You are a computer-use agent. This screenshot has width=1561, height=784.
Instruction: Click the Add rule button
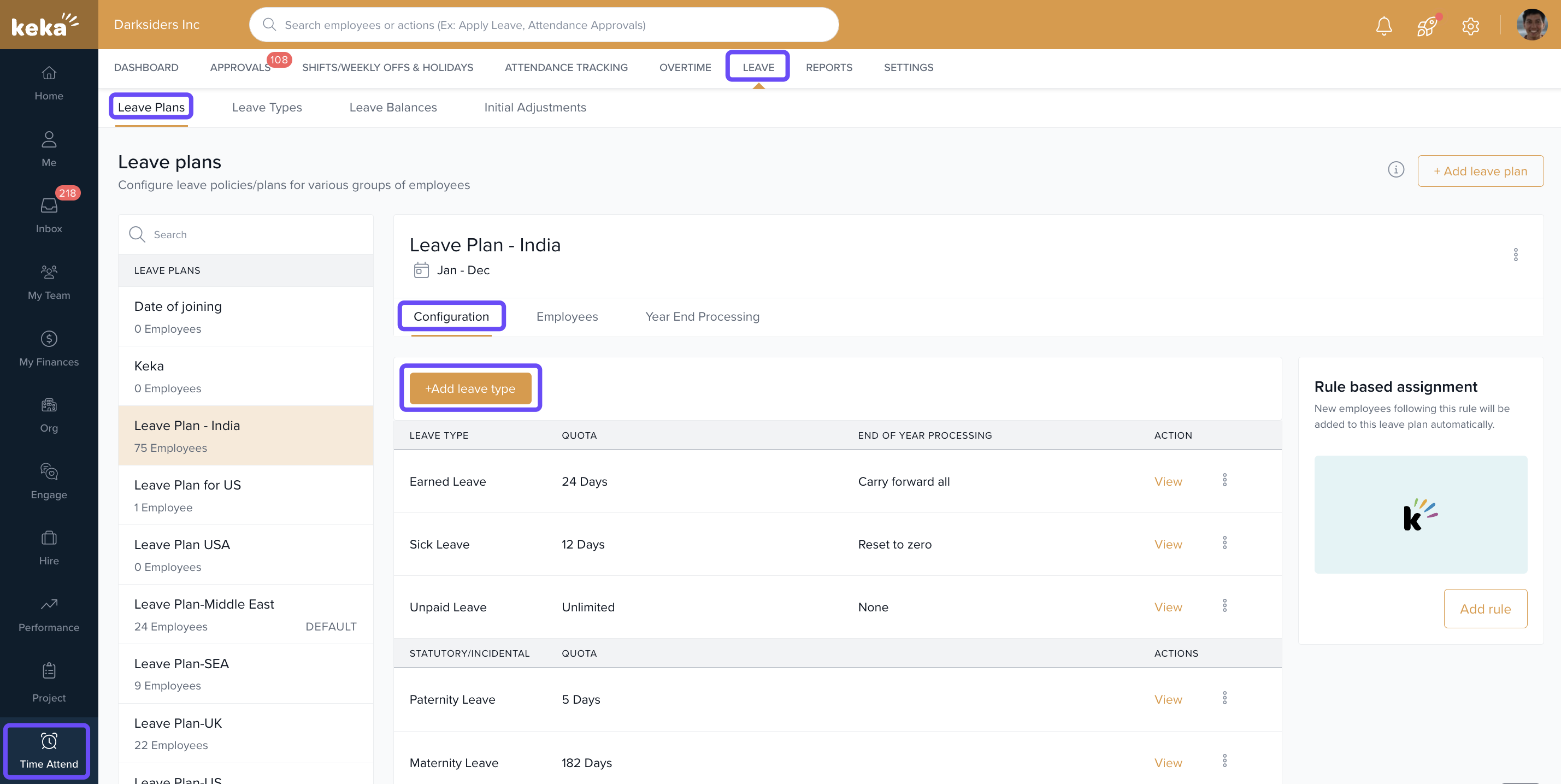click(x=1485, y=608)
